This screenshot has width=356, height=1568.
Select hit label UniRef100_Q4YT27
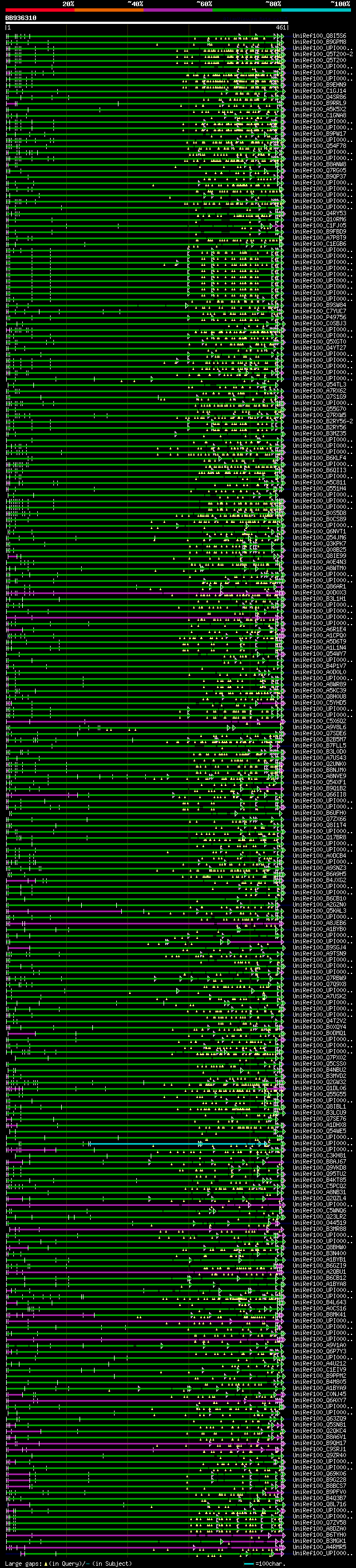[x=319, y=348]
